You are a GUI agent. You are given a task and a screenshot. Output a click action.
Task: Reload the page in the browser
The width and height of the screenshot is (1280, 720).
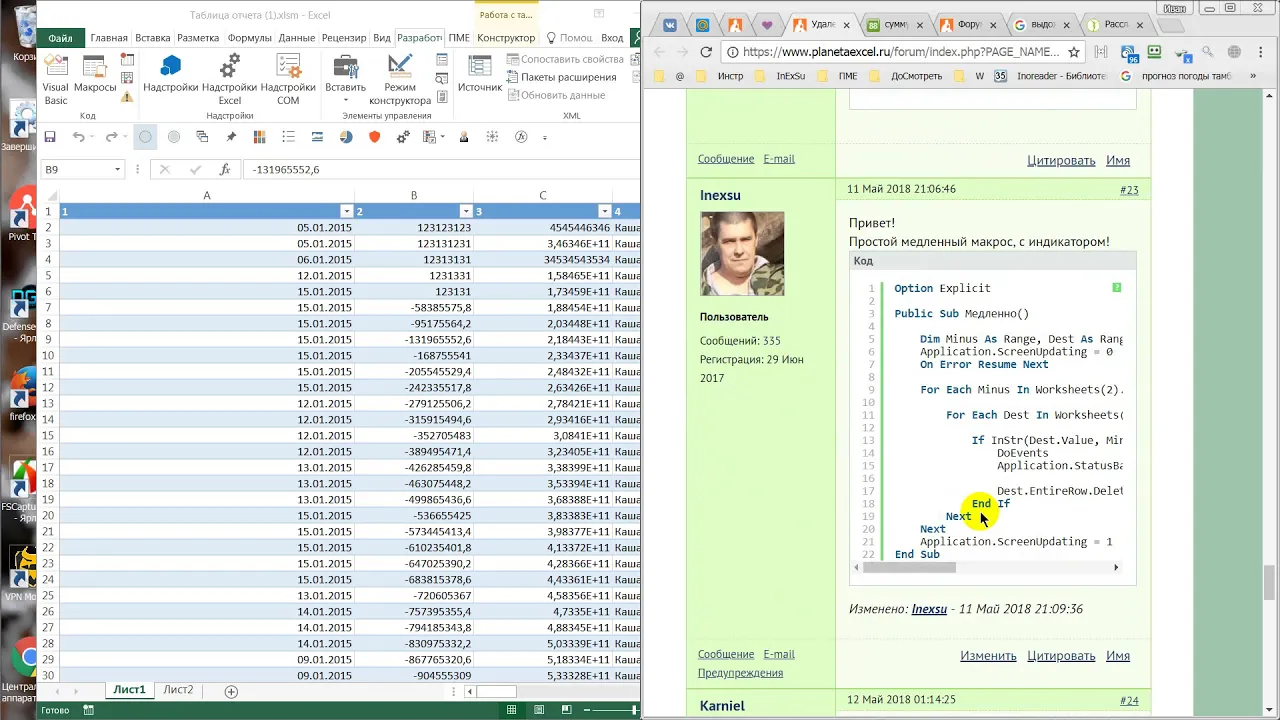pyautogui.click(x=706, y=52)
